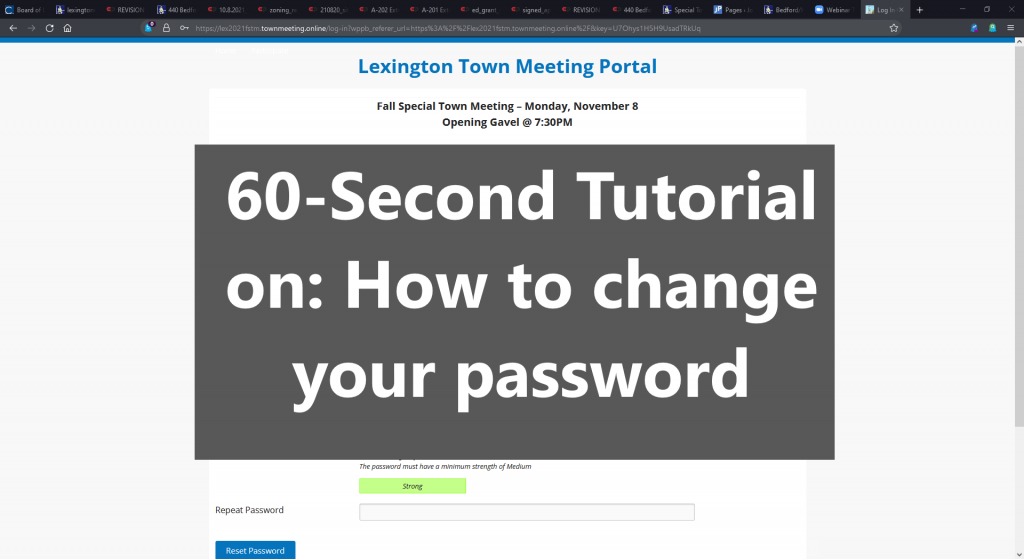Open the browser hamburger menu
Image resolution: width=1024 pixels, height=559 pixels.
pos(1010,28)
